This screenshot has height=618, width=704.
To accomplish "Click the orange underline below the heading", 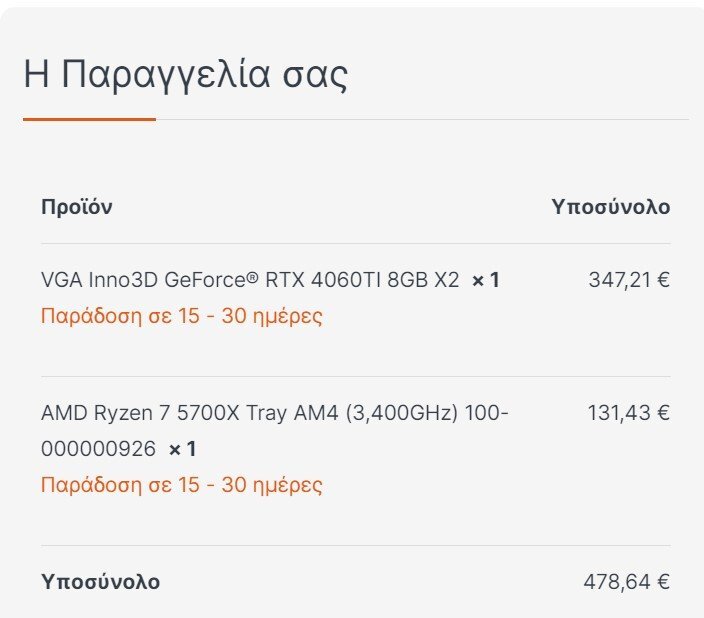I will pos(89,119).
